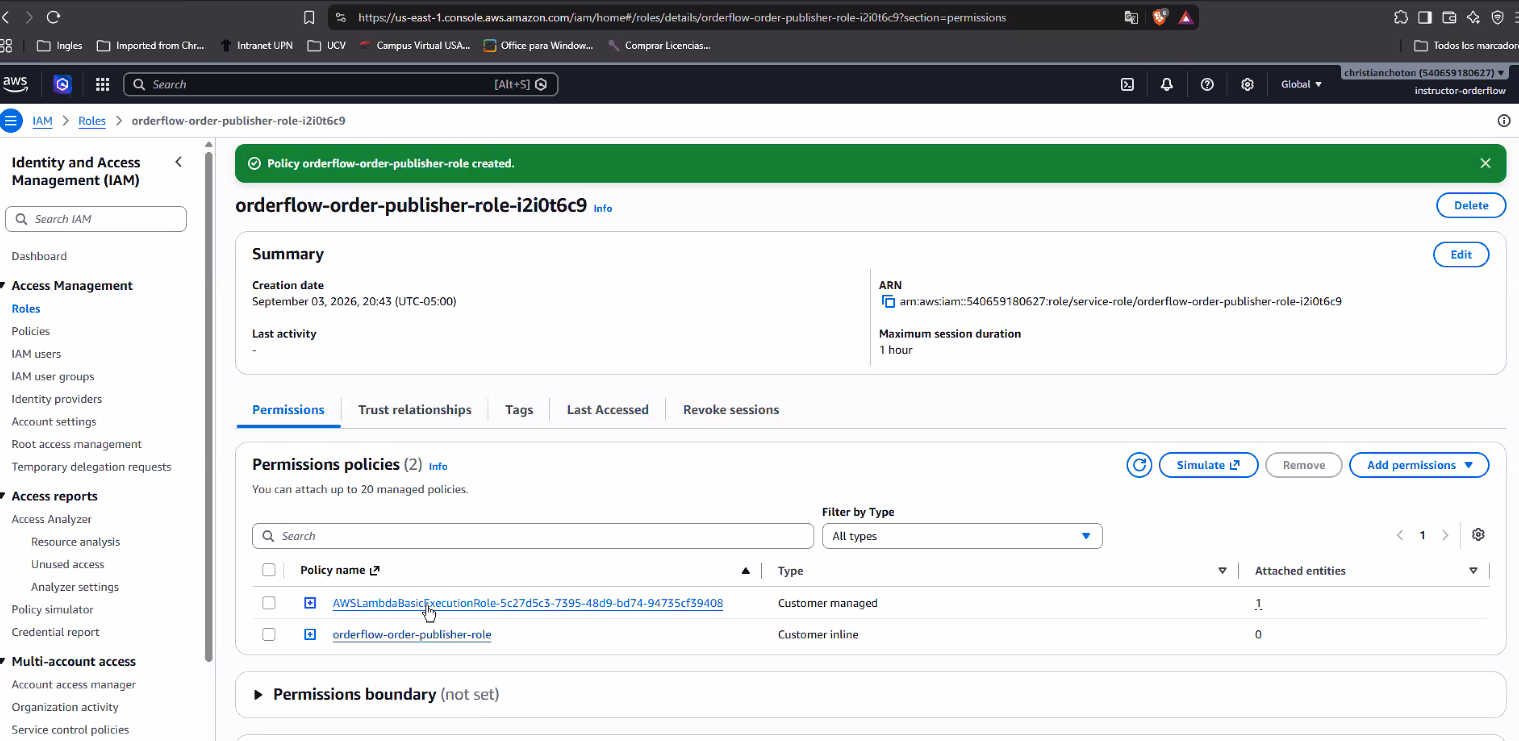Click the Delete role button

coord(1471,205)
